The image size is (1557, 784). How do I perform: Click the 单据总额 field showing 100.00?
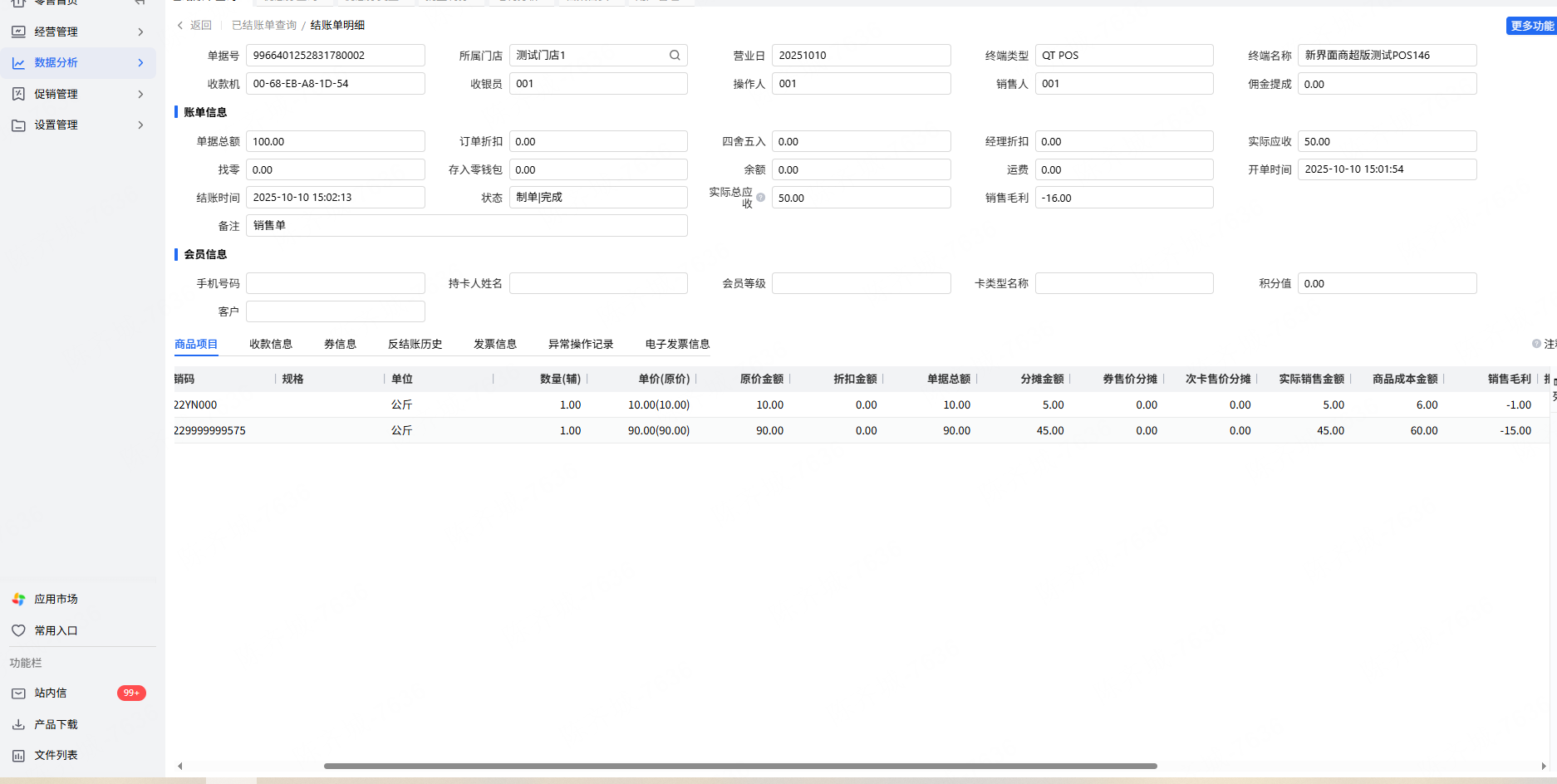point(336,142)
